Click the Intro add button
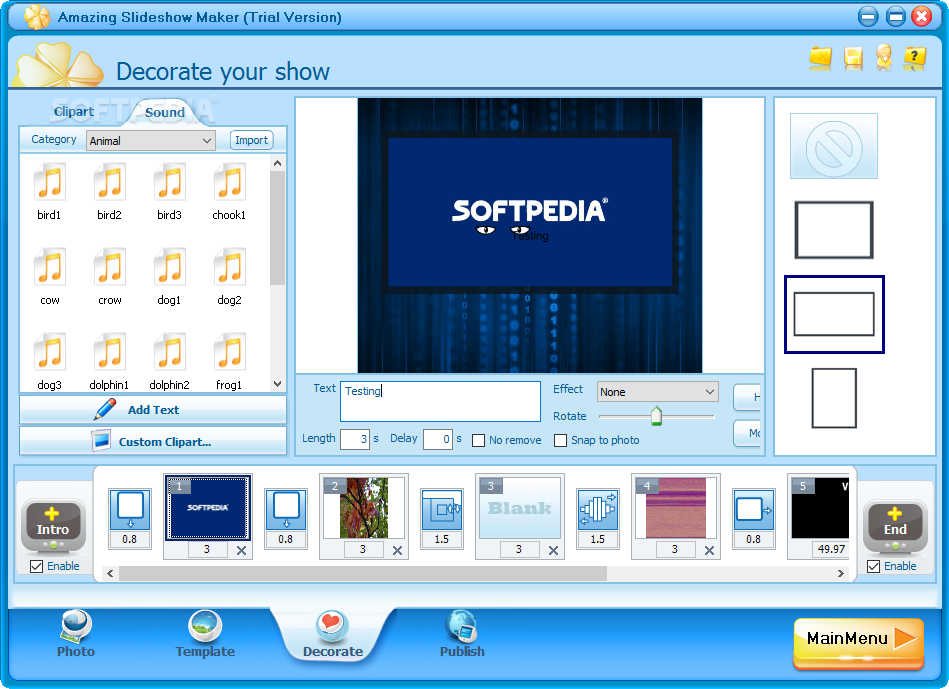Viewport: 949px width, 689px height. click(x=53, y=524)
